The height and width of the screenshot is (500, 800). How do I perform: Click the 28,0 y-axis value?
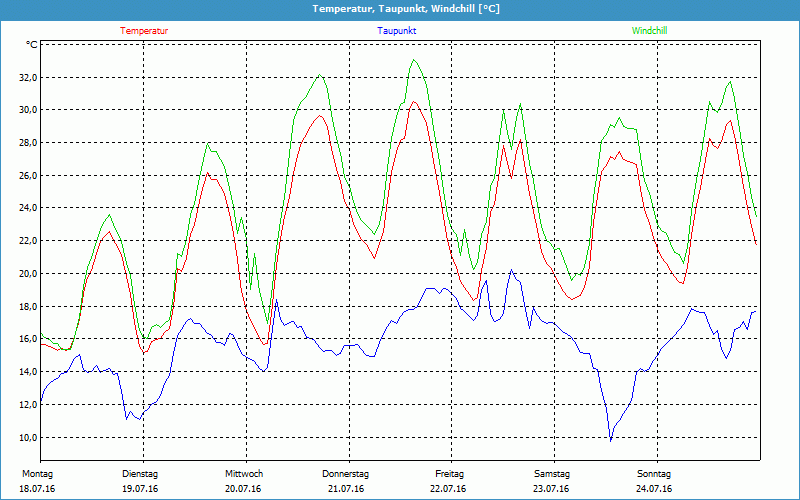[28, 143]
